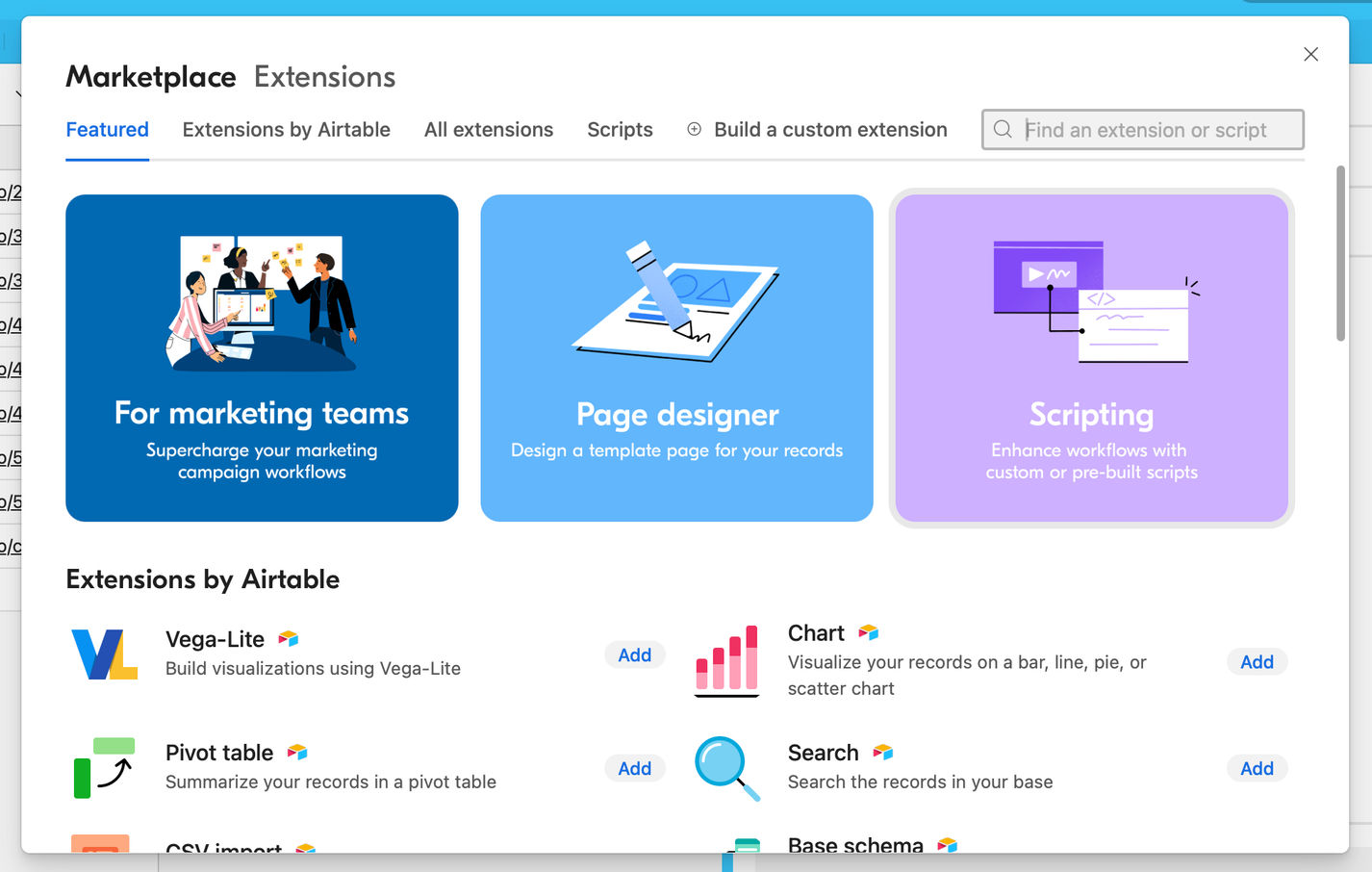Add the Search extension
1372x872 pixels.
tap(1257, 768)
